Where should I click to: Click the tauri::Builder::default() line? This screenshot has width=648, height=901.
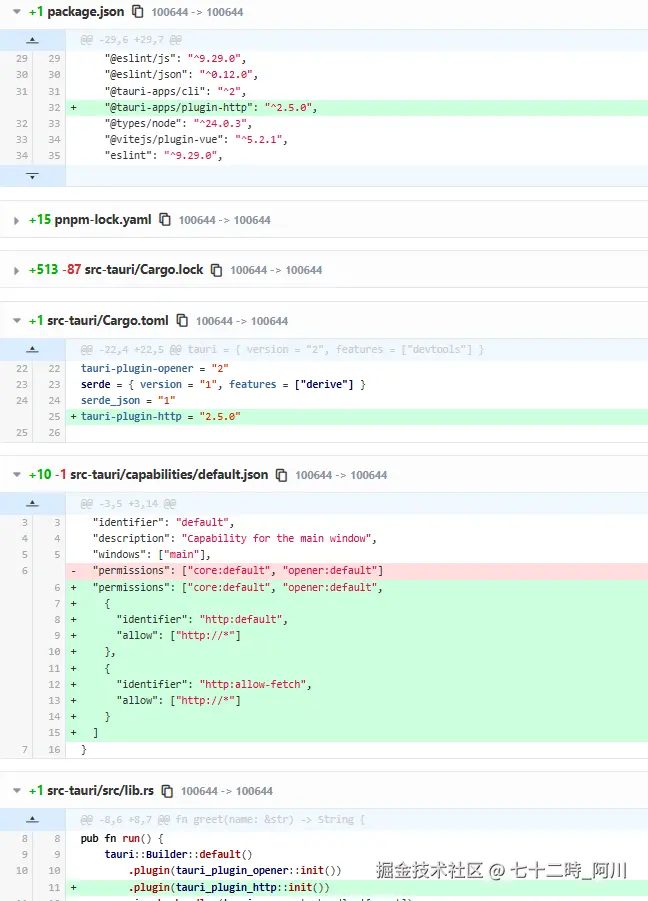pos(357,854)
